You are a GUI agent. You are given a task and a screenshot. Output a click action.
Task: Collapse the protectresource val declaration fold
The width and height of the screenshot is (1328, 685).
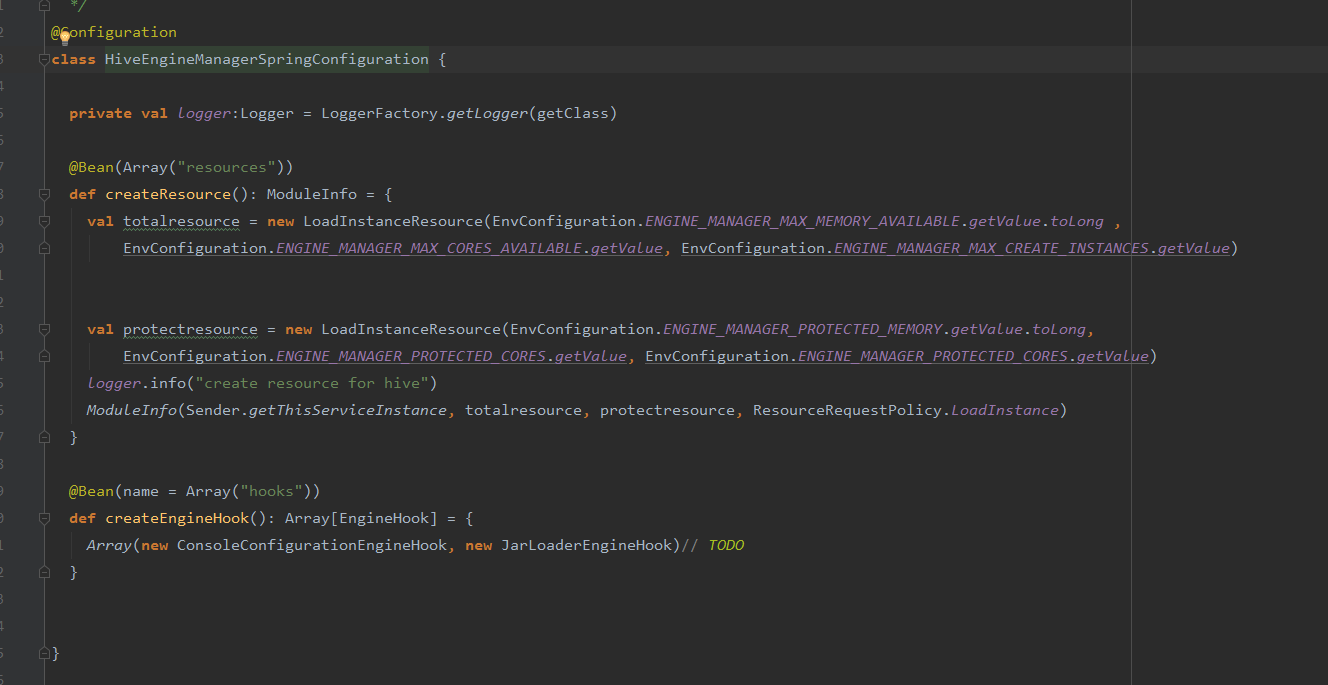(43, 329)
